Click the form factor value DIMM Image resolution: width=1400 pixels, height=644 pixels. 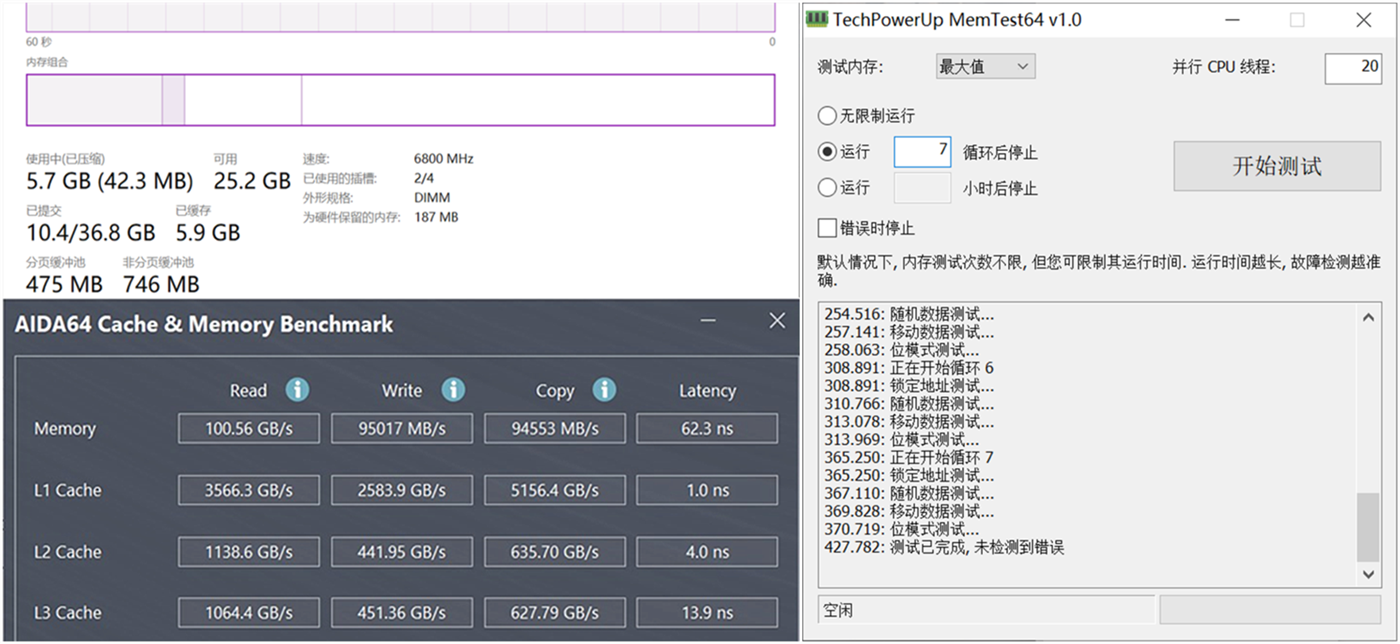[x=432, y=197]
